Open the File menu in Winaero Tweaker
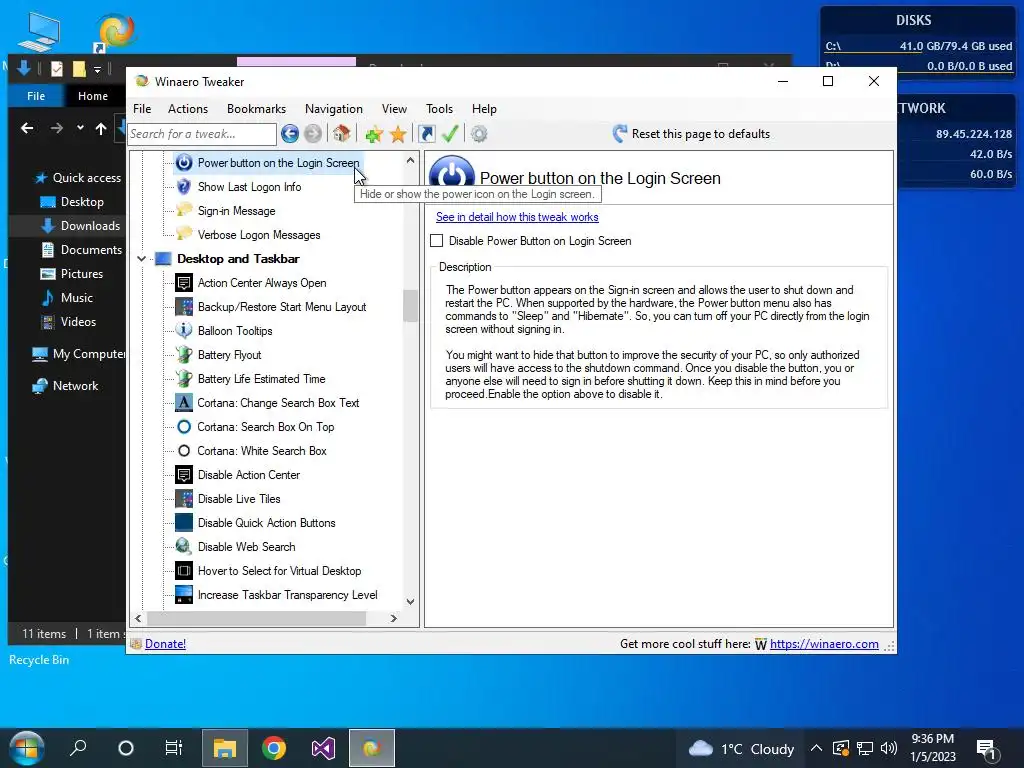This screenshot has height=768, width=1024. click(142, 109)
